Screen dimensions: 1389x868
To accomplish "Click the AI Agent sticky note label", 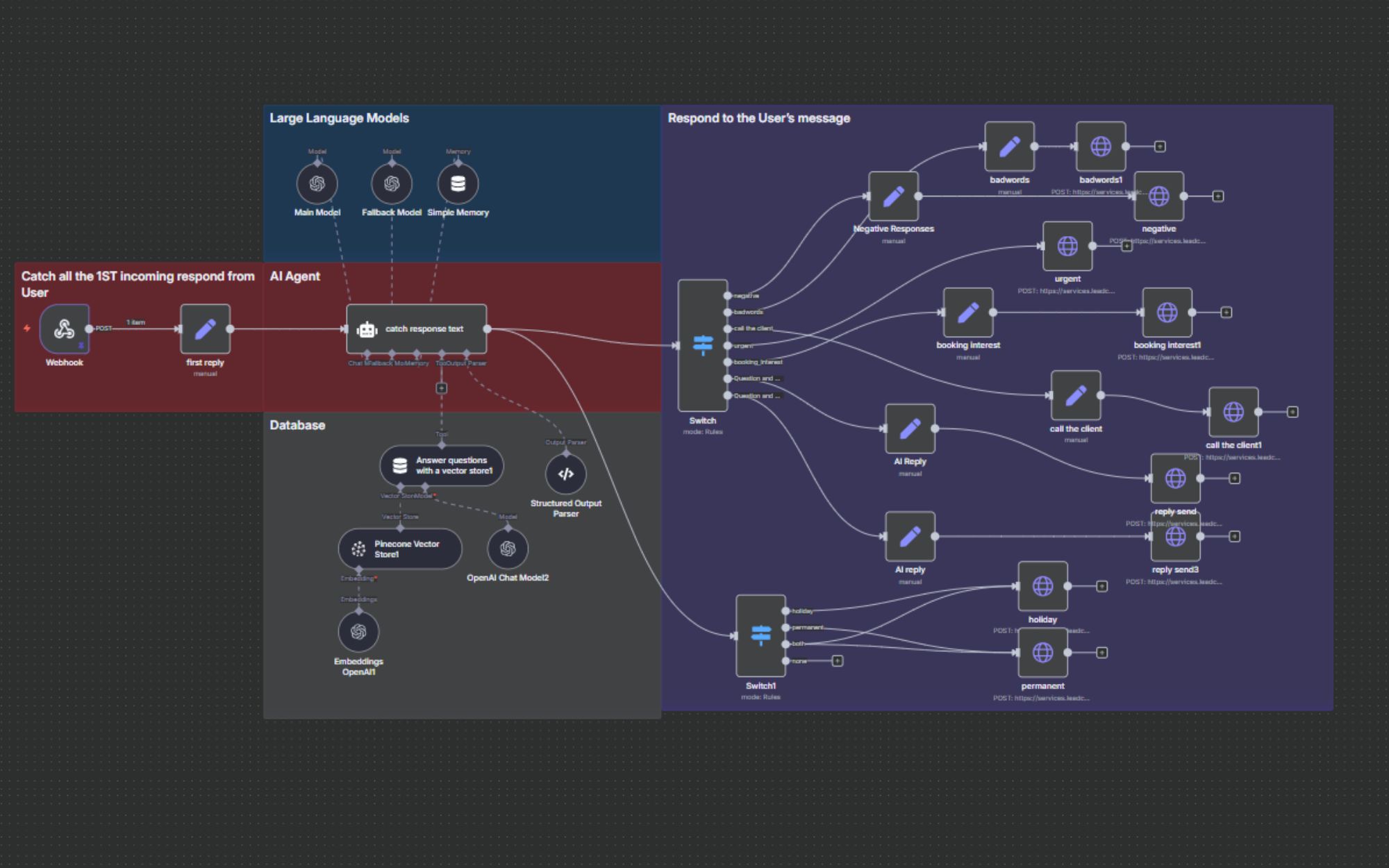I will (x=294, y=276).
